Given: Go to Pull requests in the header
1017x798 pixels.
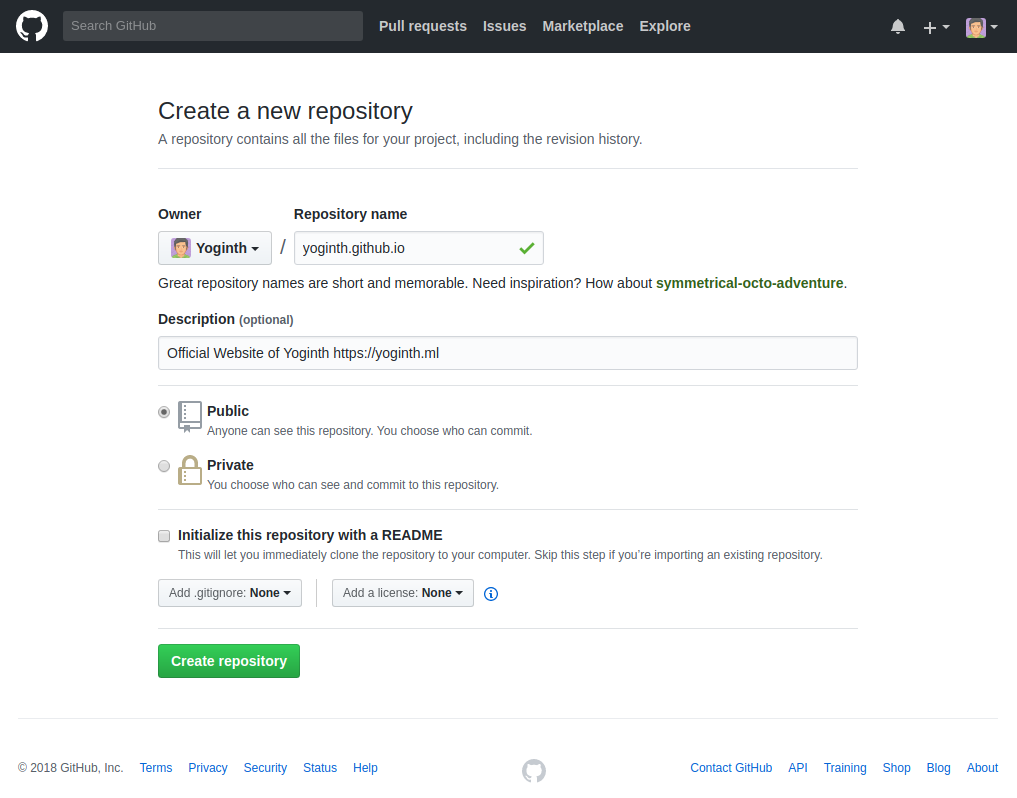Looking at the screenshot, I should coord(423,26).
